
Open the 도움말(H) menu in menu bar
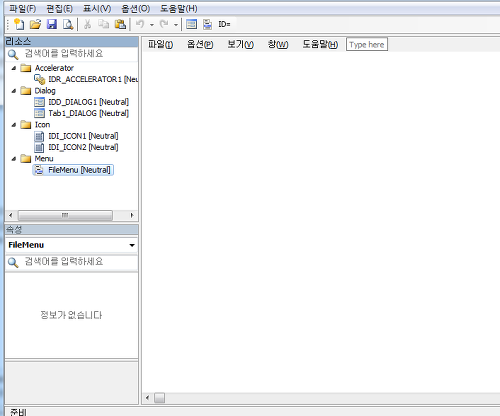[x=179, y=9]
